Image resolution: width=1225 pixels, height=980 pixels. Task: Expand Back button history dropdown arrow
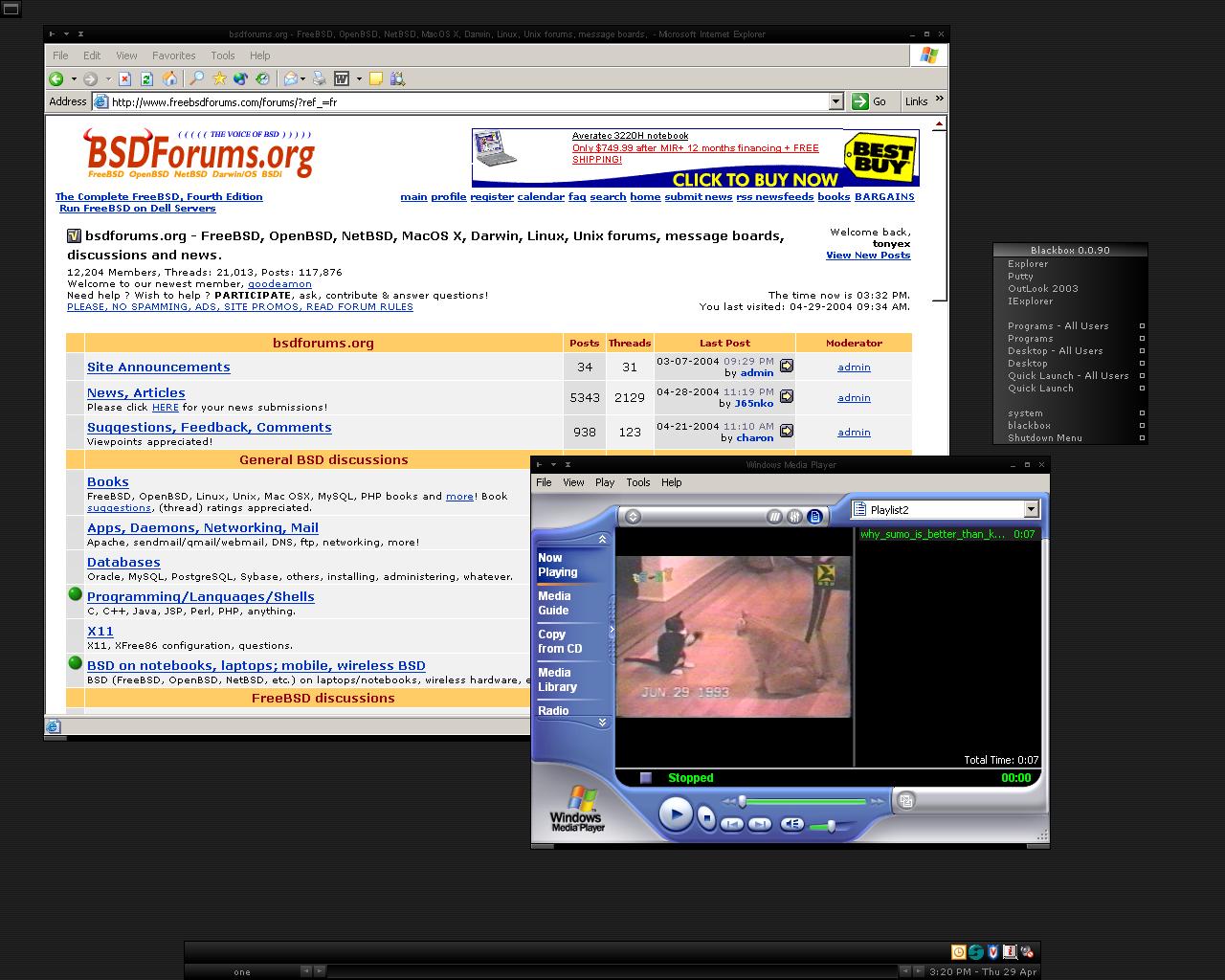(x=73, y=79)
